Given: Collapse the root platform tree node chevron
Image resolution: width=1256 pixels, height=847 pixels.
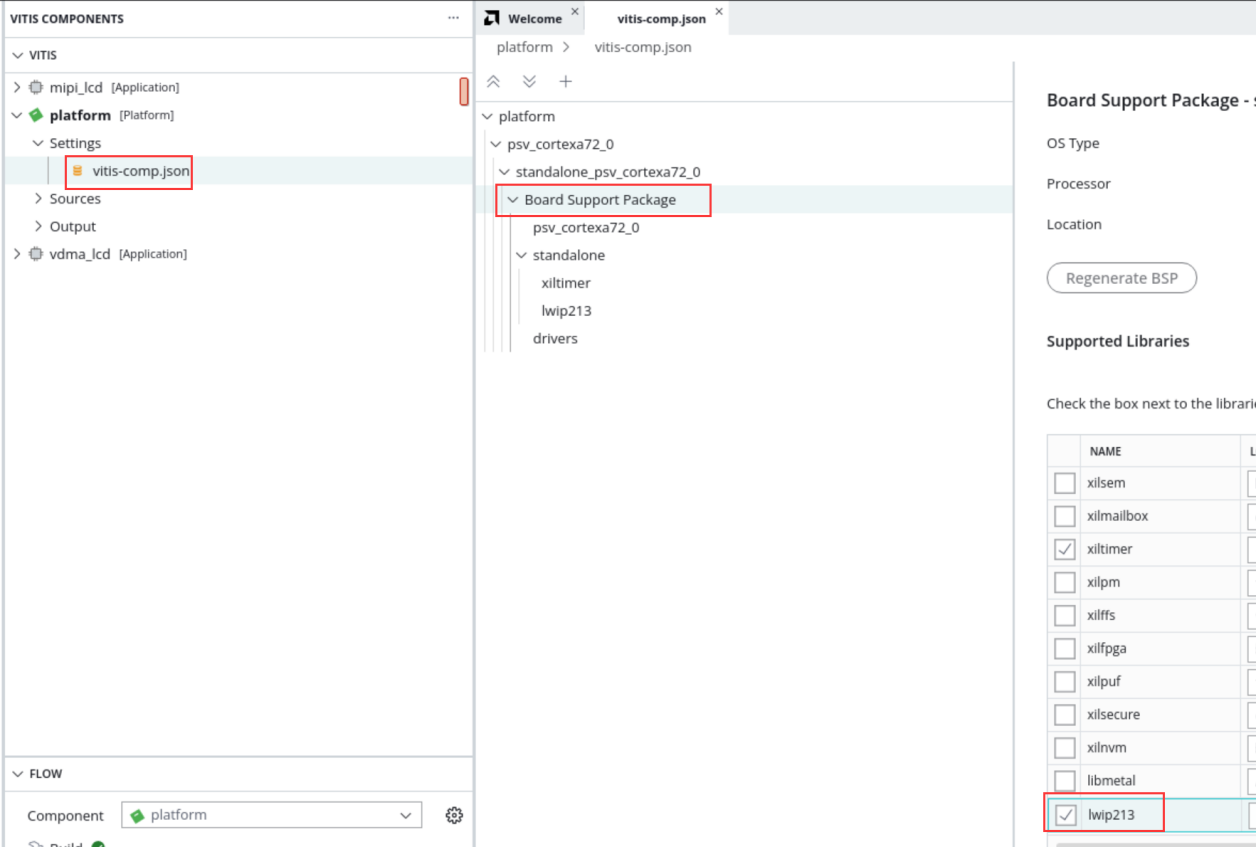Looking at the screenshot, I should coord(488,116).
